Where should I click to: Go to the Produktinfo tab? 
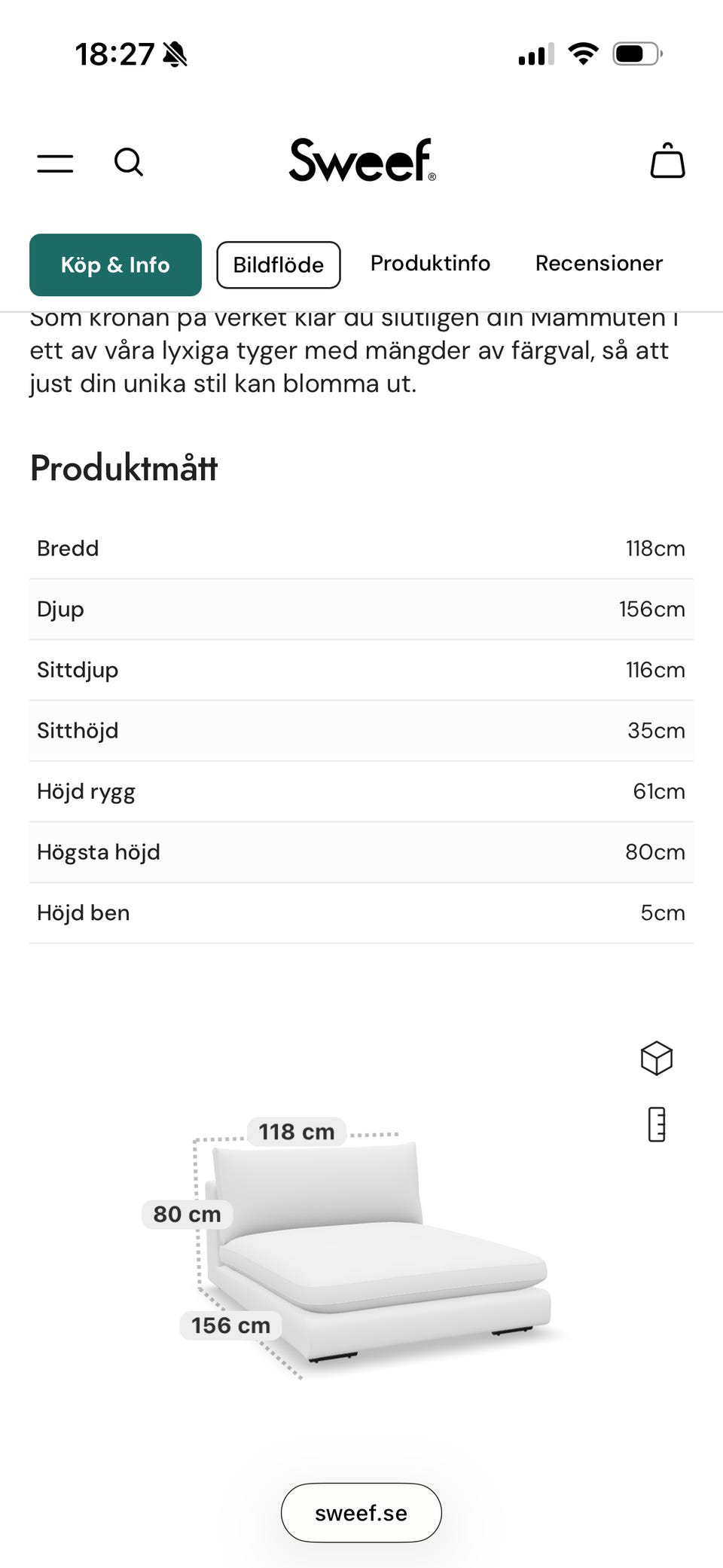click(430, 263)
